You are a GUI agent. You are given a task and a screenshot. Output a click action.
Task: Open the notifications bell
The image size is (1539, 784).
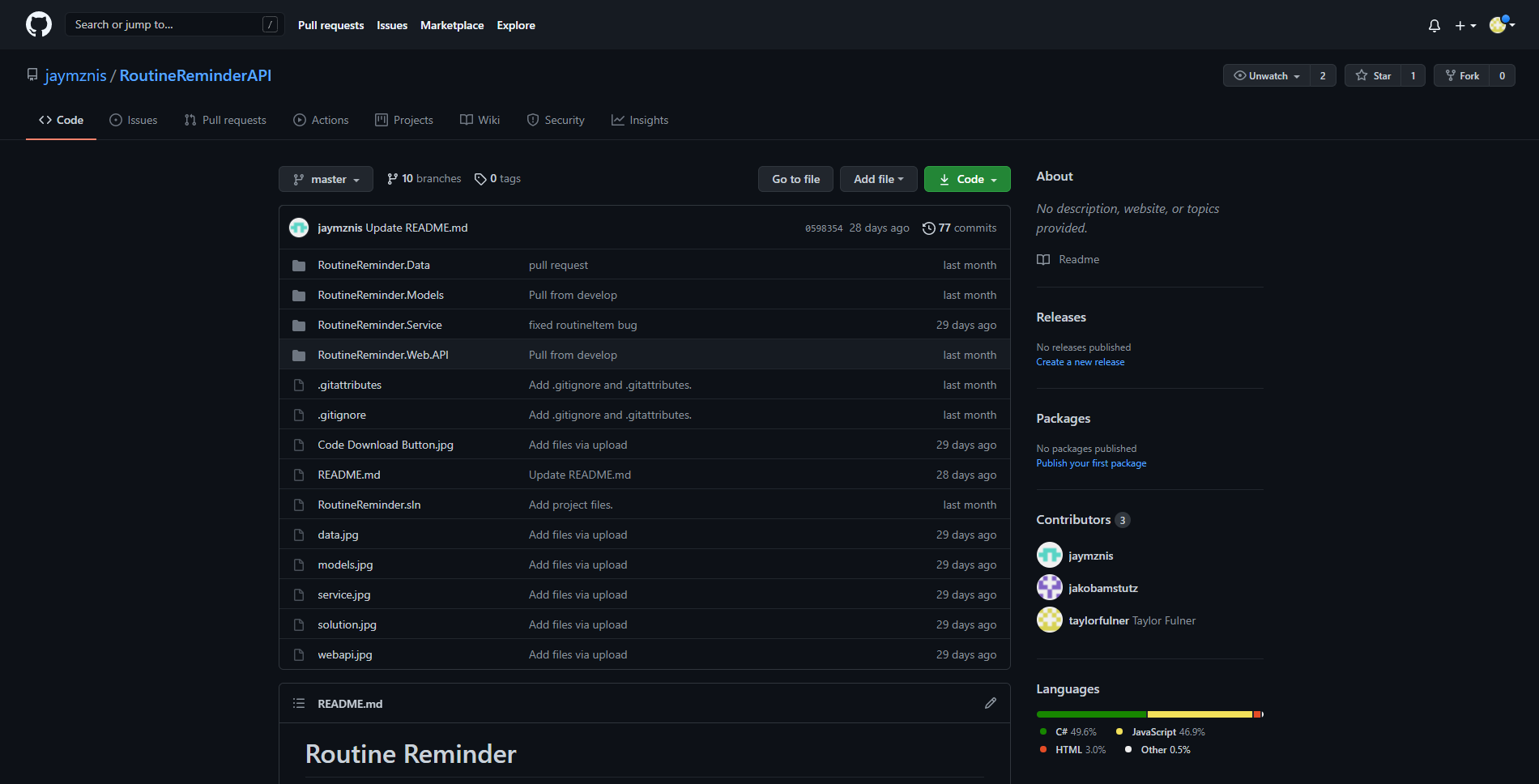1435,25
